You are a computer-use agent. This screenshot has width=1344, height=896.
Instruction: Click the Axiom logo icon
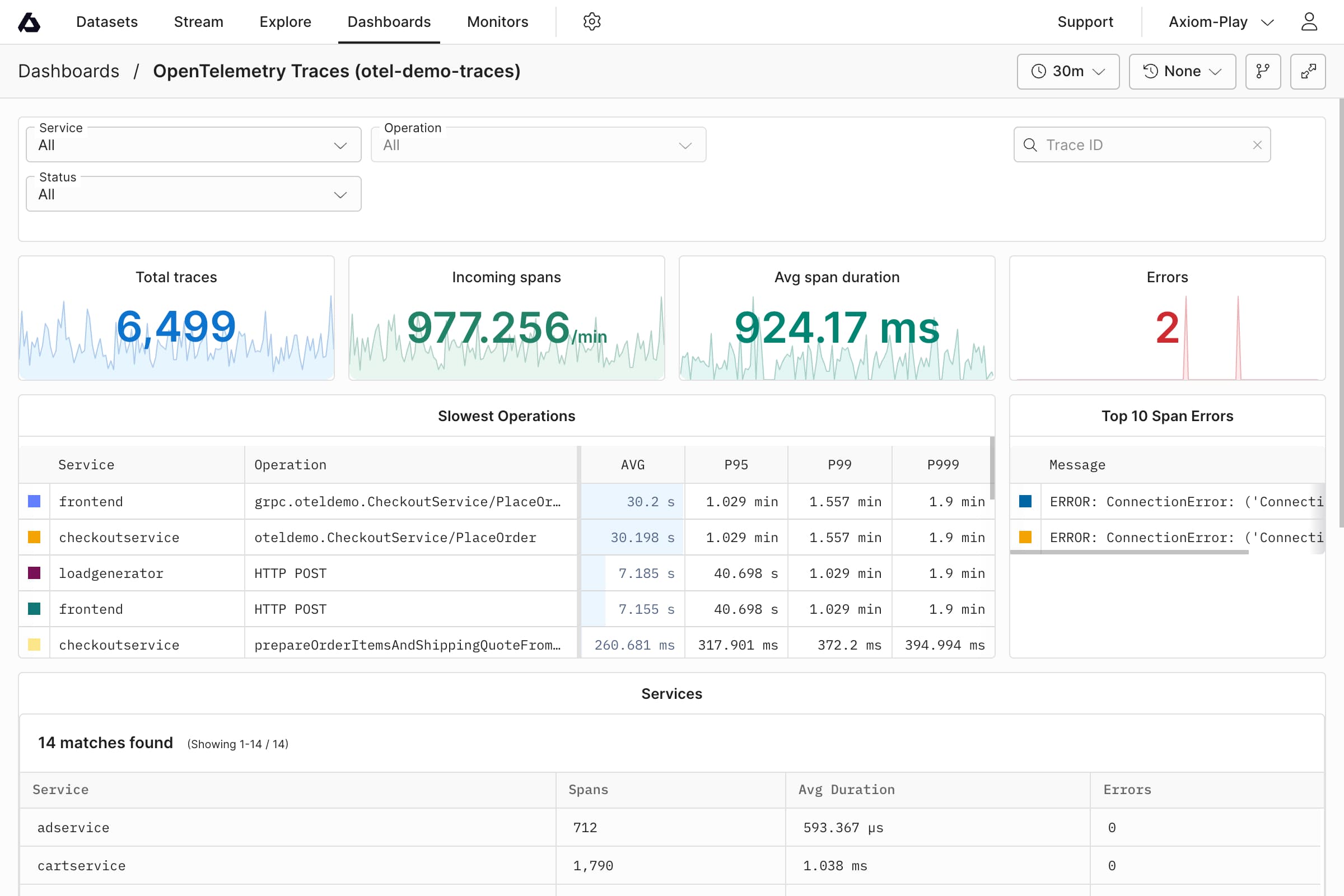(29, 22)
